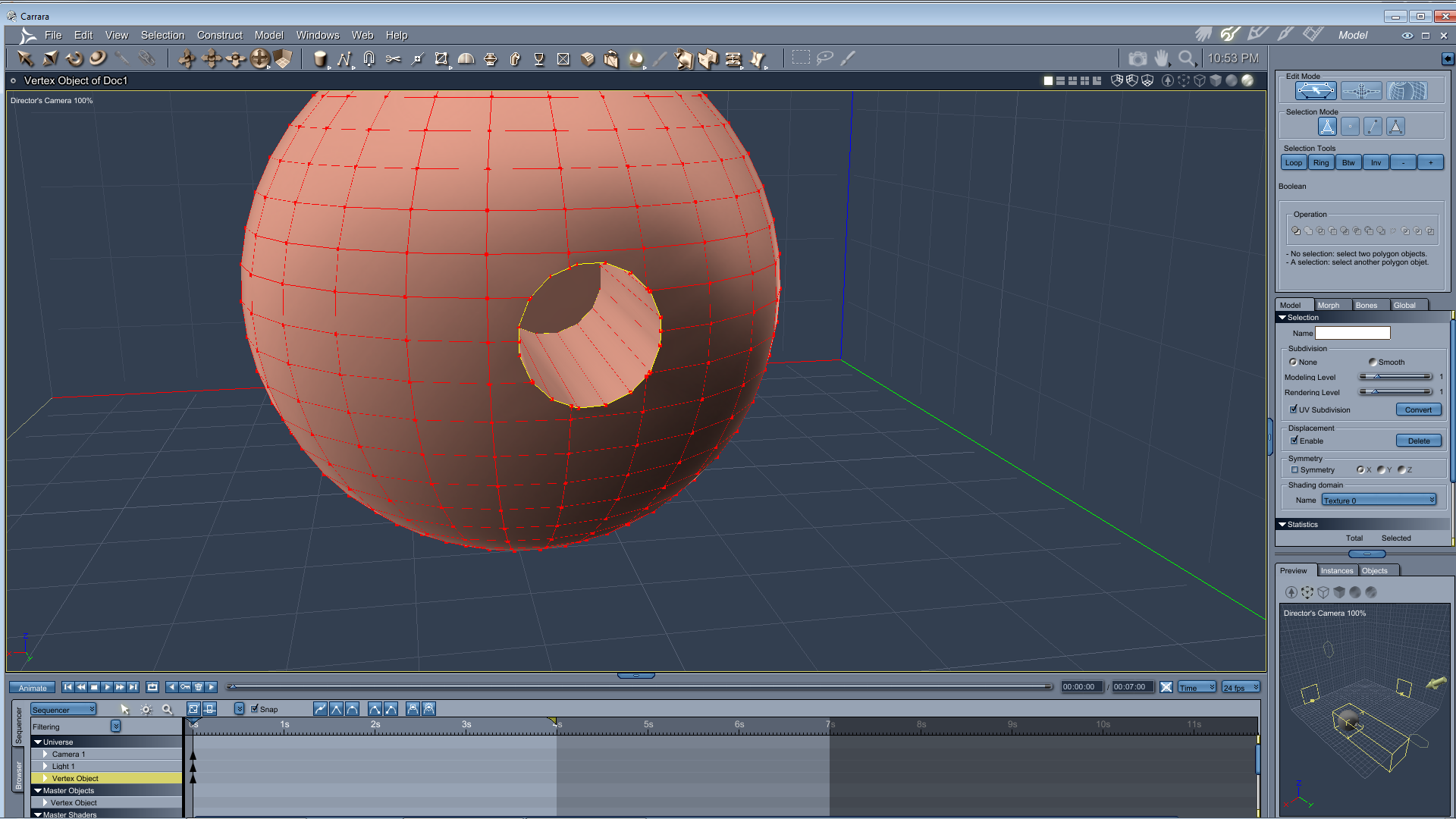Click the Loop selection tool button
The height and width of the screenshot is (819, 1456).
[x=1294, y=162]
